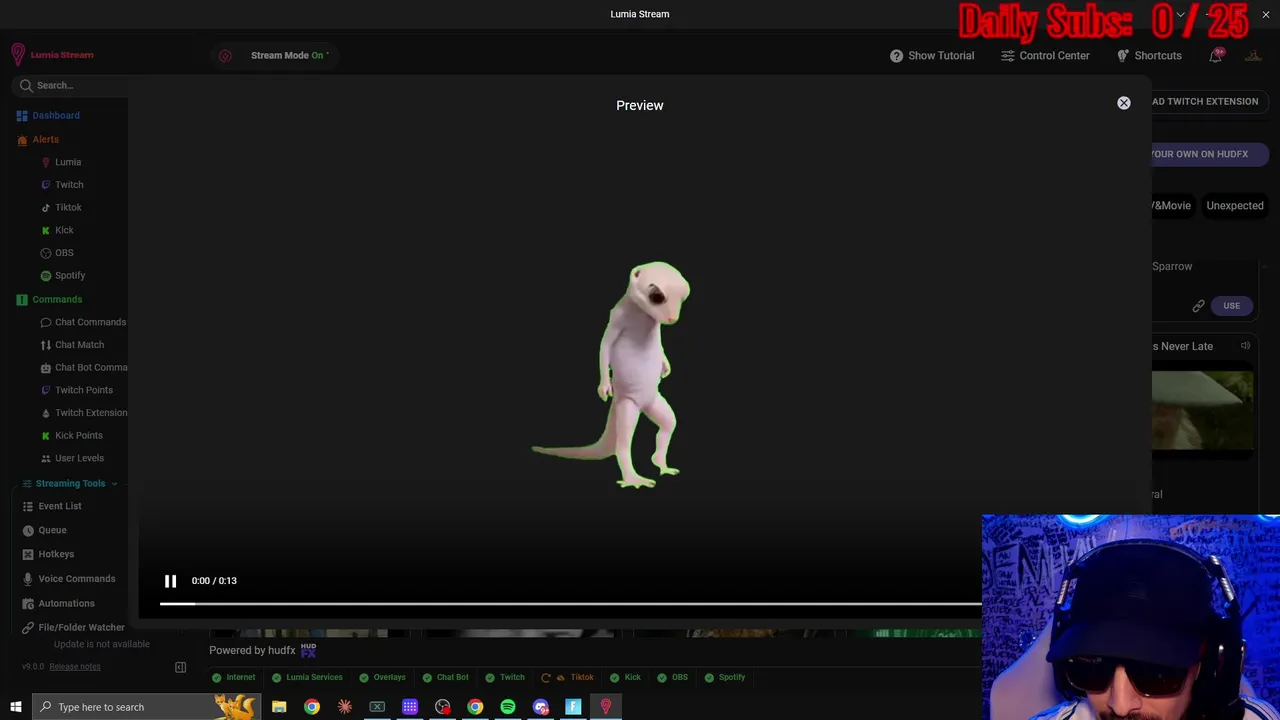
Task: Pause the preview video
Action: coord(170,581)
